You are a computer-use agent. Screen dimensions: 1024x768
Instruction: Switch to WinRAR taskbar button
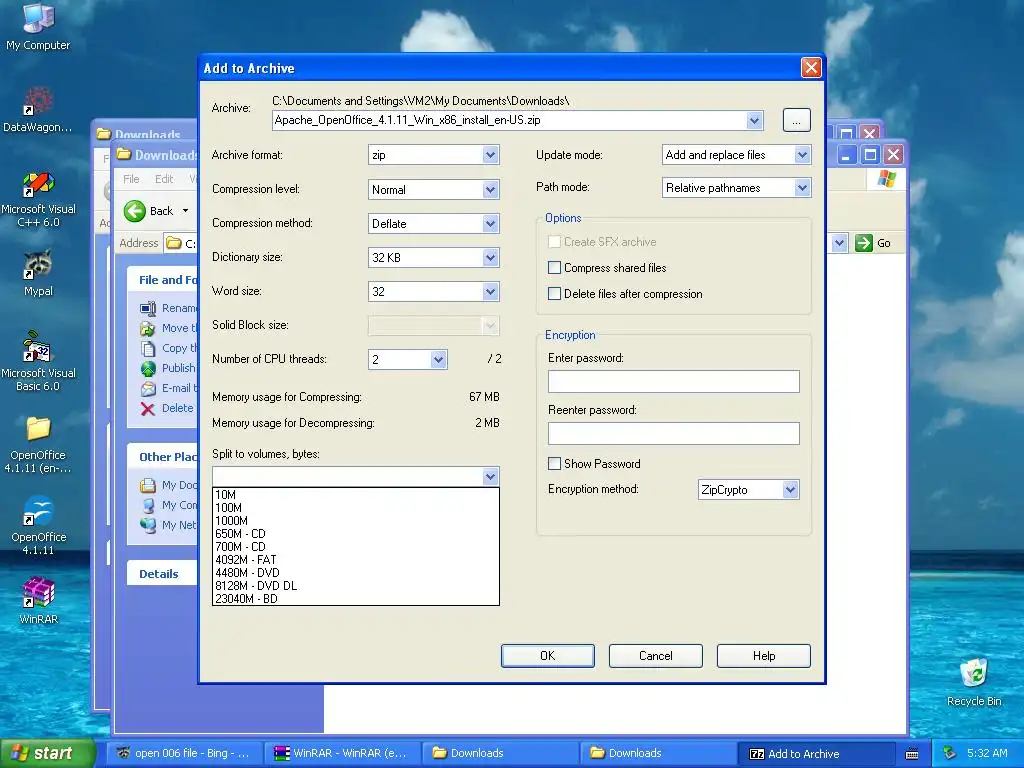[x=344, y=753]
